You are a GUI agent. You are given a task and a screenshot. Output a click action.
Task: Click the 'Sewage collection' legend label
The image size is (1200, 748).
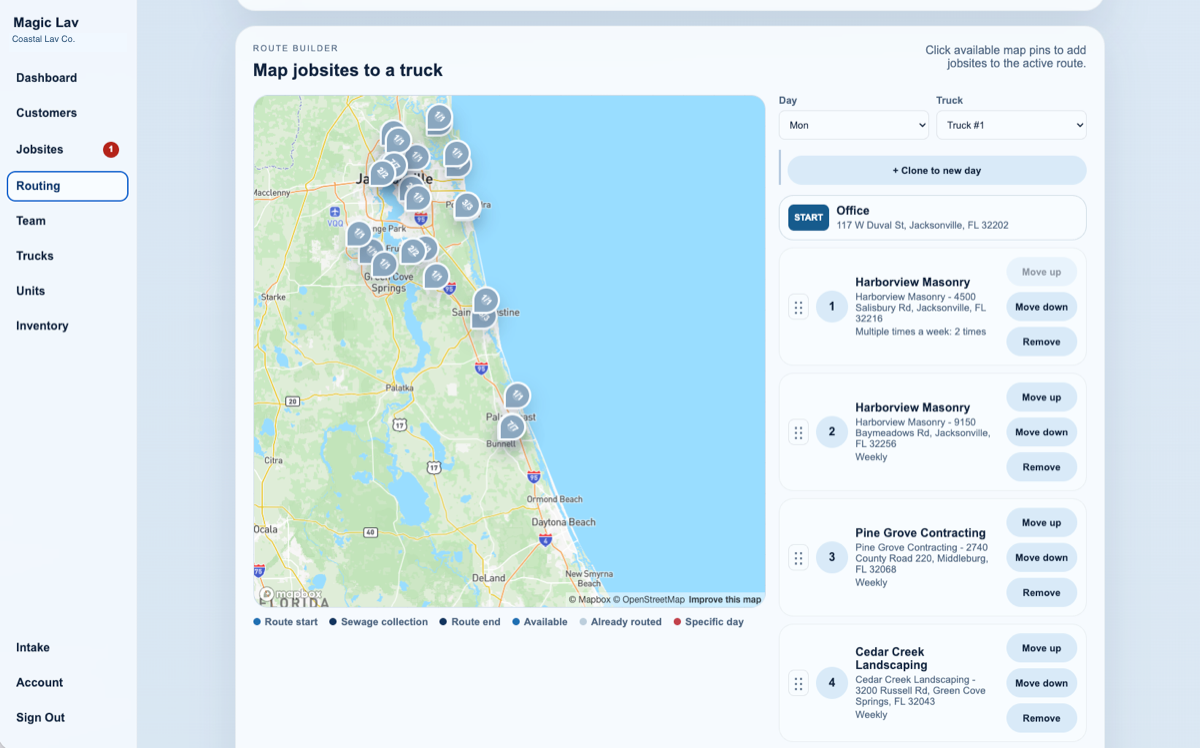384,622
